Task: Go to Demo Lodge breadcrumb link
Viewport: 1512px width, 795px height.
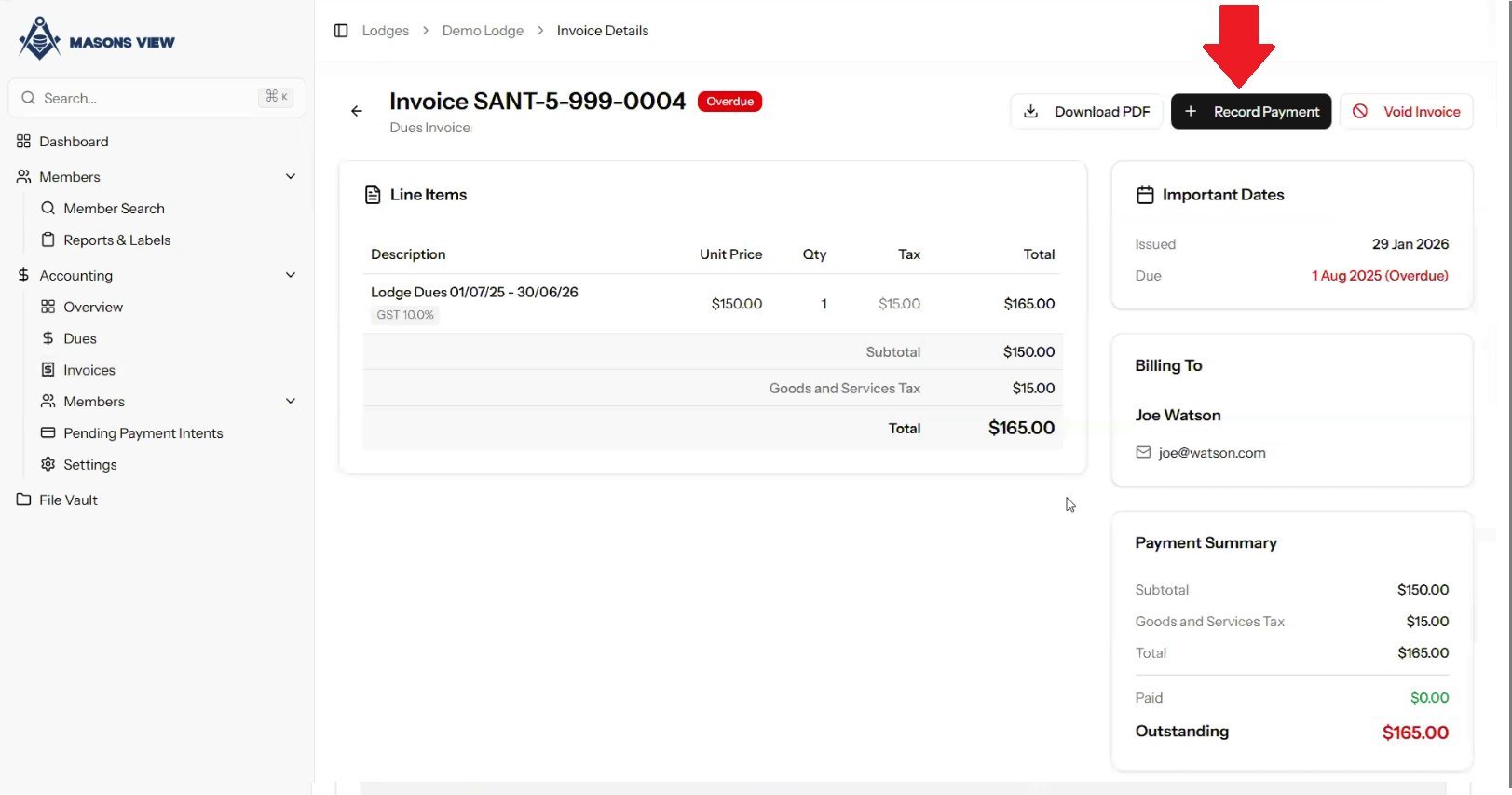Action: pos(483,31)
